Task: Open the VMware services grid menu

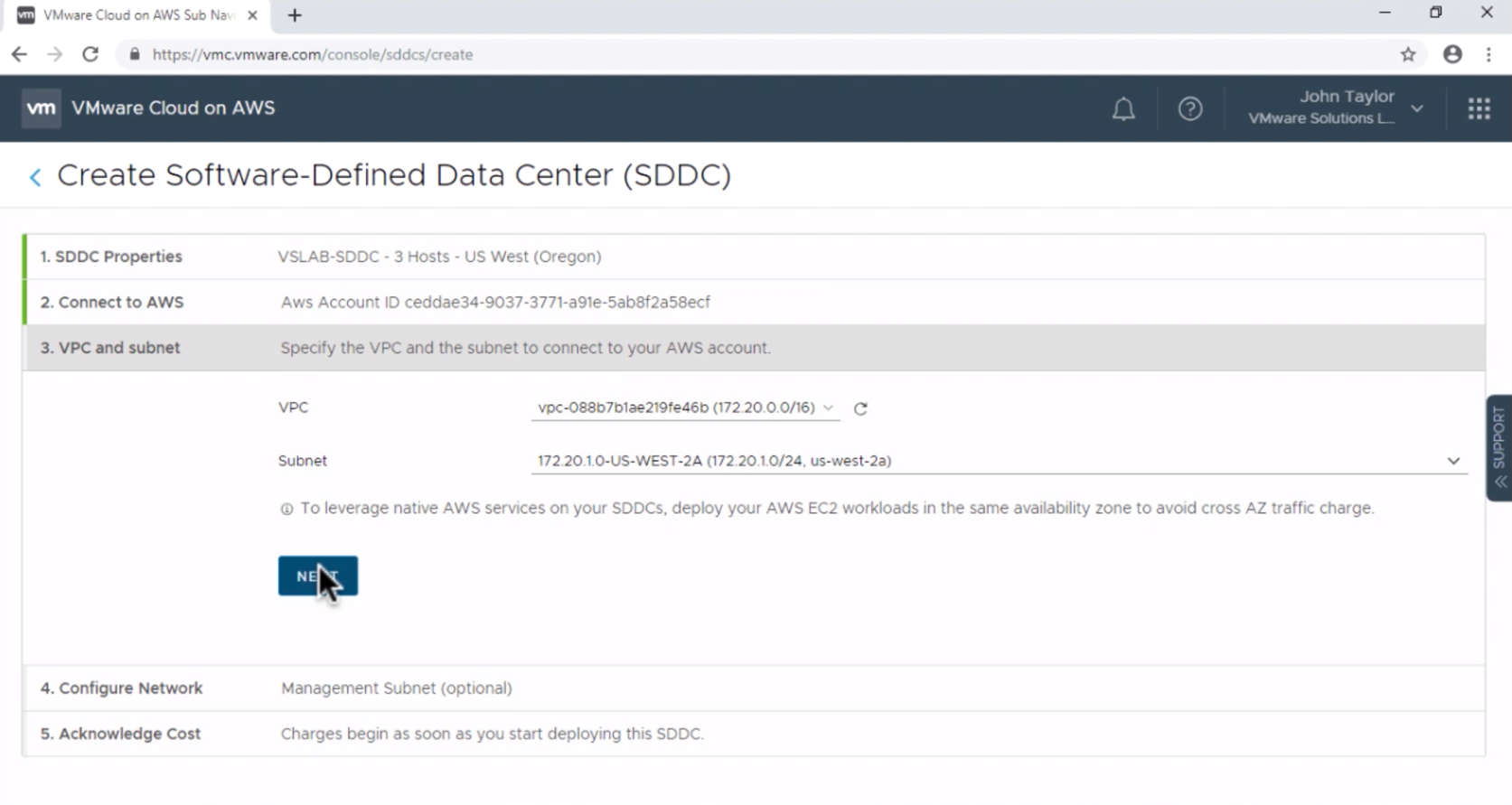Action: click(x=1479, y=109)
